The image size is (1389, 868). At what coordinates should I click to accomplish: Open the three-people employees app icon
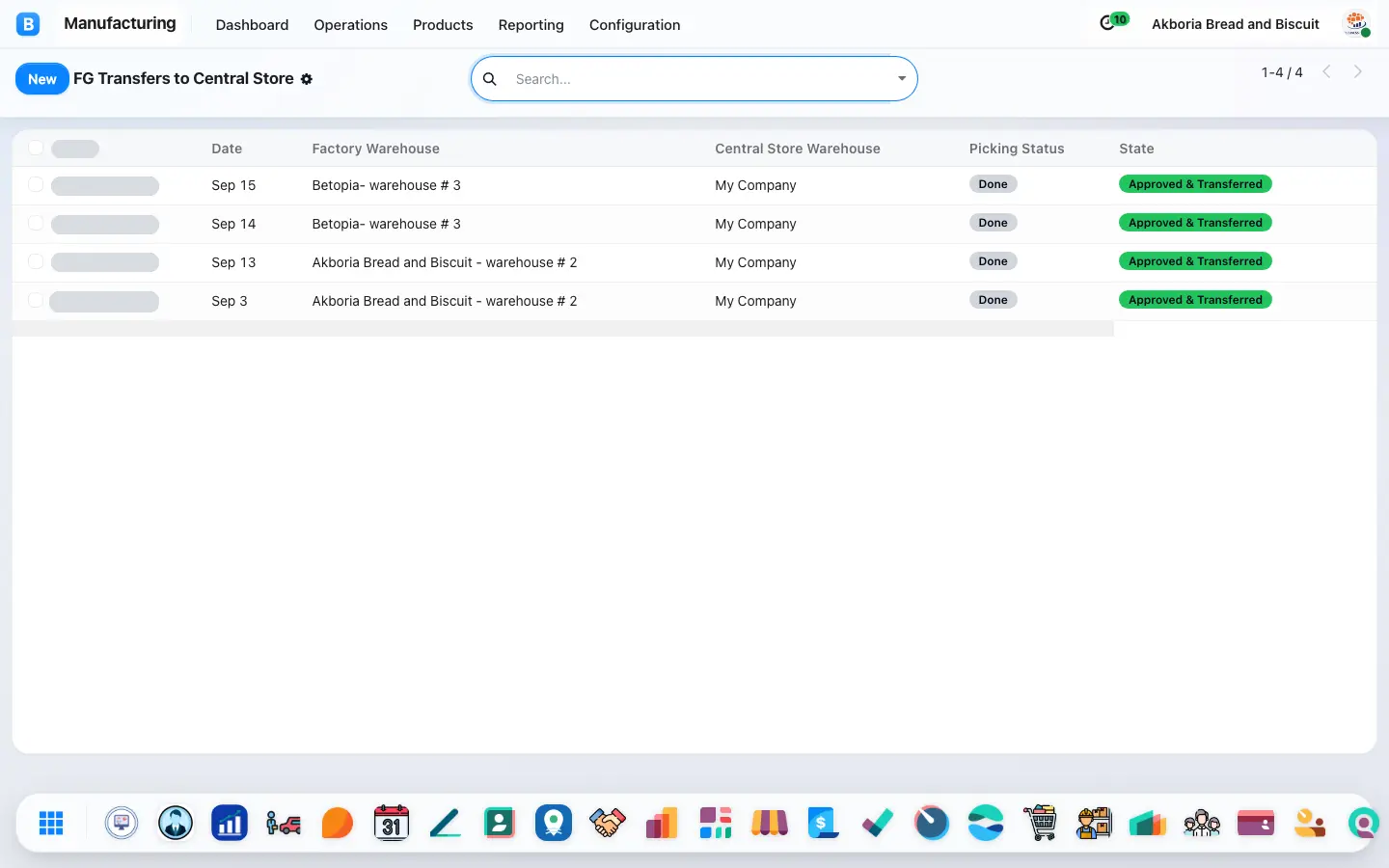[1202, 823]
